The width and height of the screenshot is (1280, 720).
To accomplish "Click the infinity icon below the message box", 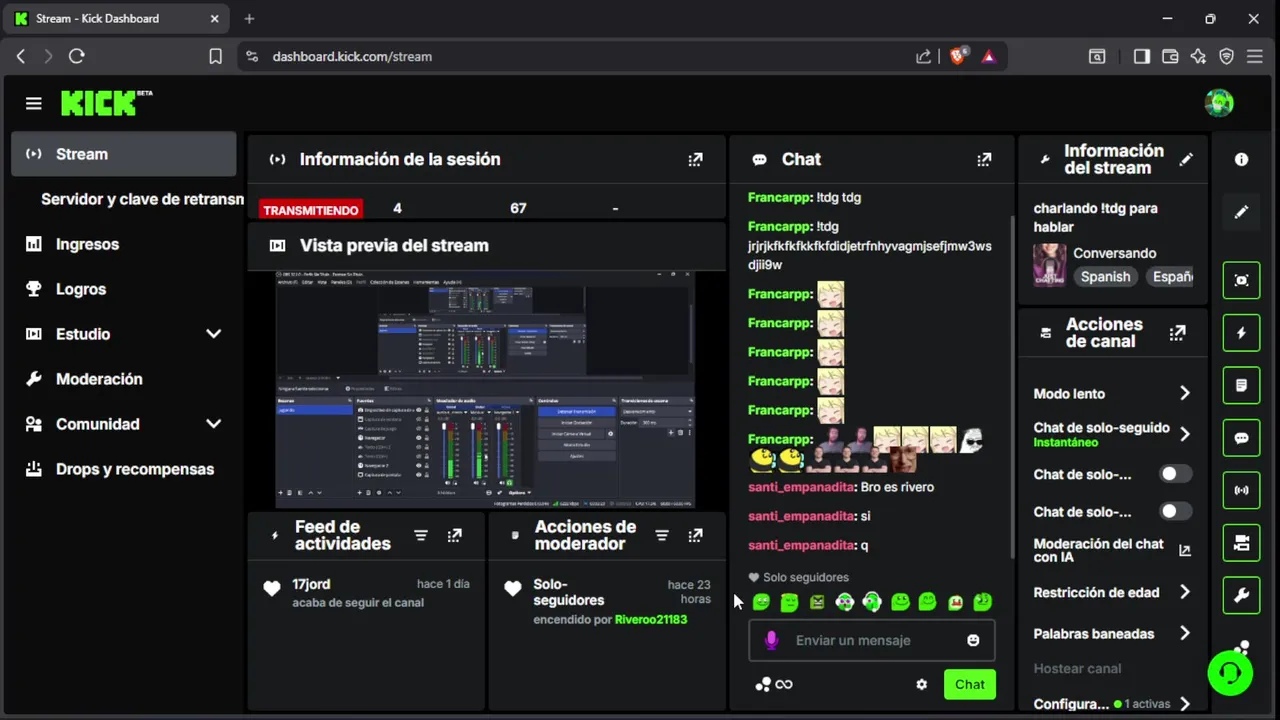I will pyautogui.click(x=784, y=684).
